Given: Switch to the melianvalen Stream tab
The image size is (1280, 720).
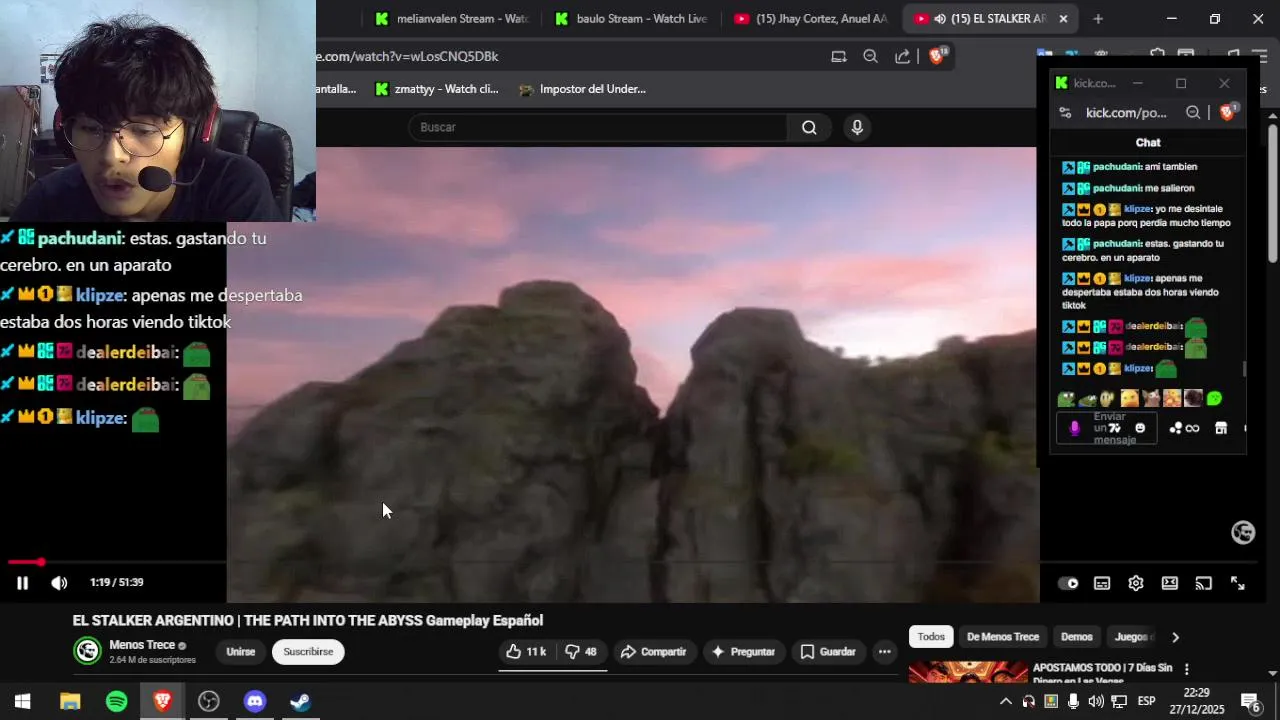Looking at the screenshot, I should [x=453, y=18].
